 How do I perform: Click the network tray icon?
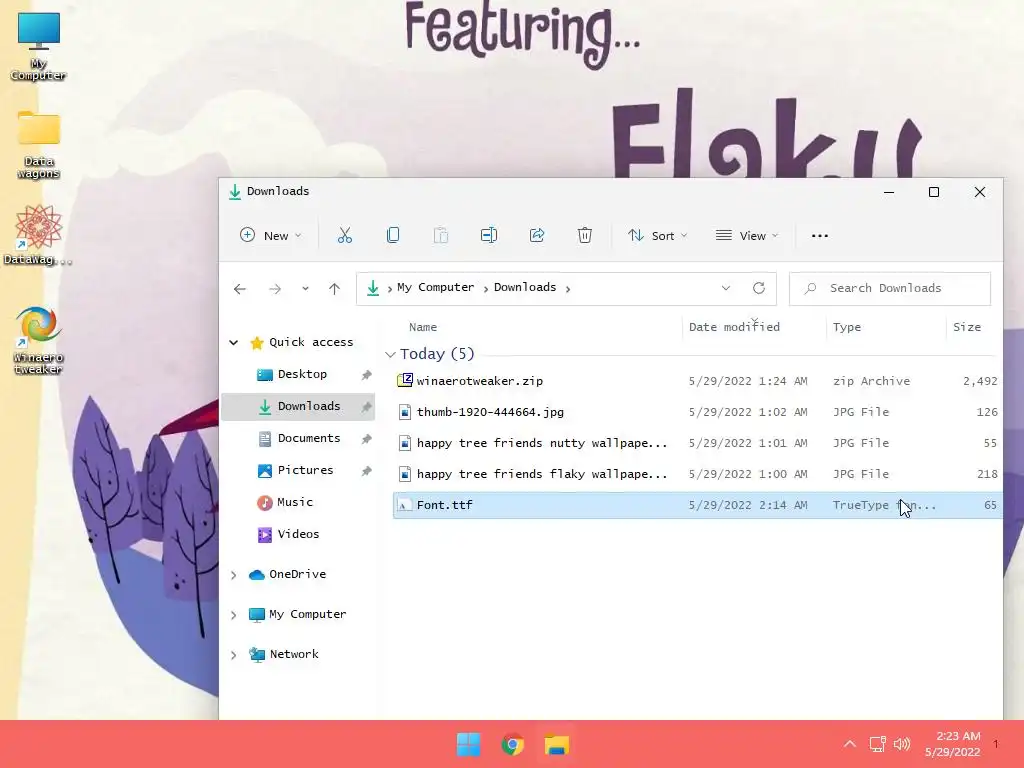[x=877, y=744]
